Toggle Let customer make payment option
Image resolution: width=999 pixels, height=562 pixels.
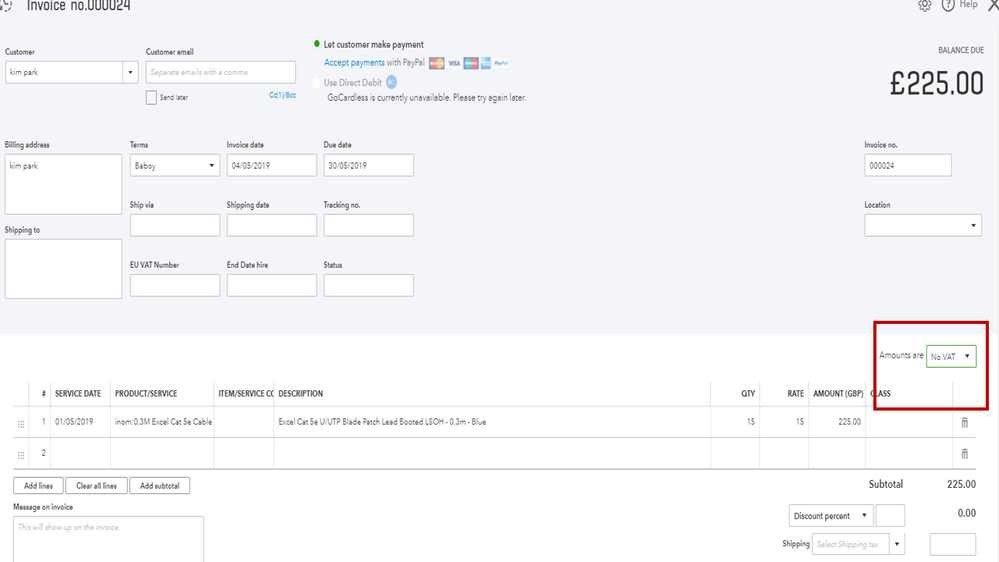pos(316,45)
